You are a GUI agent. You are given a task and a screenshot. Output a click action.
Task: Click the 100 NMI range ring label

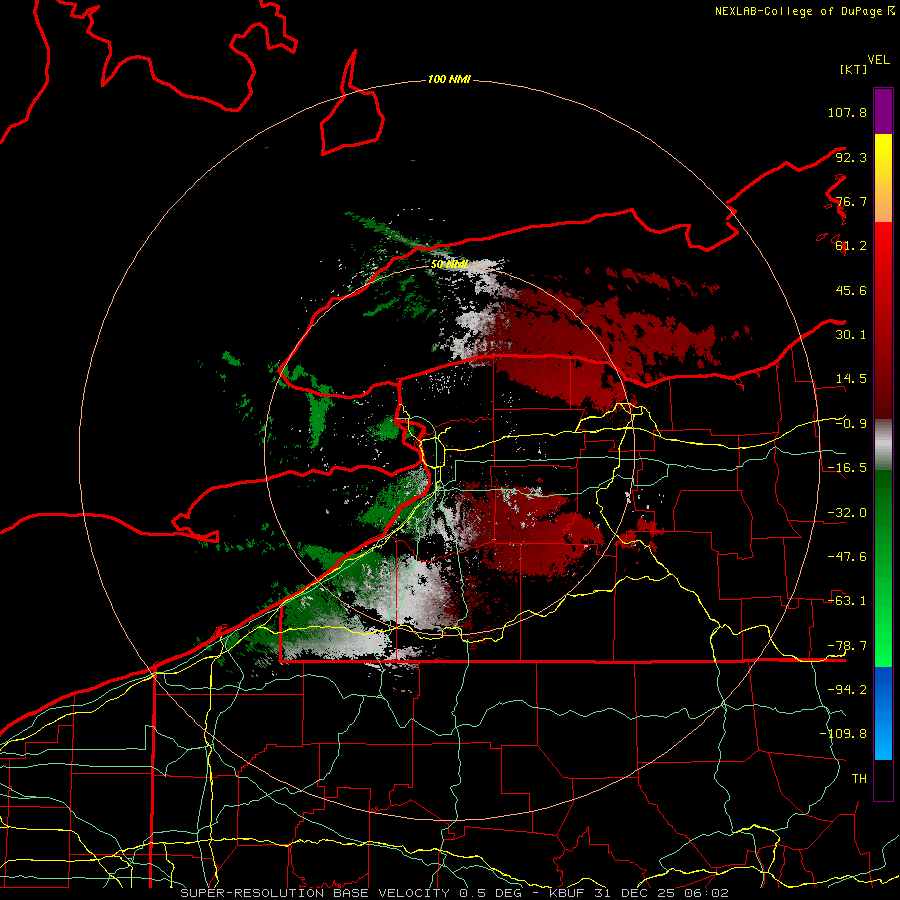point(449,79)
